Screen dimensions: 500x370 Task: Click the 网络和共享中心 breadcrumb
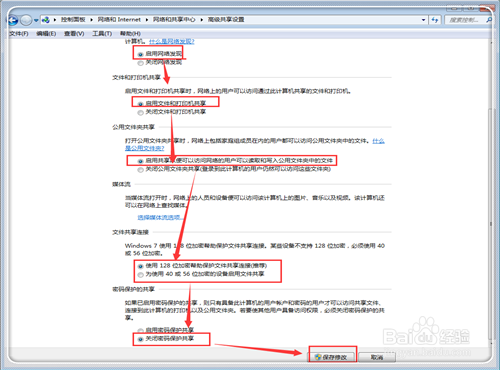(174, 20)
